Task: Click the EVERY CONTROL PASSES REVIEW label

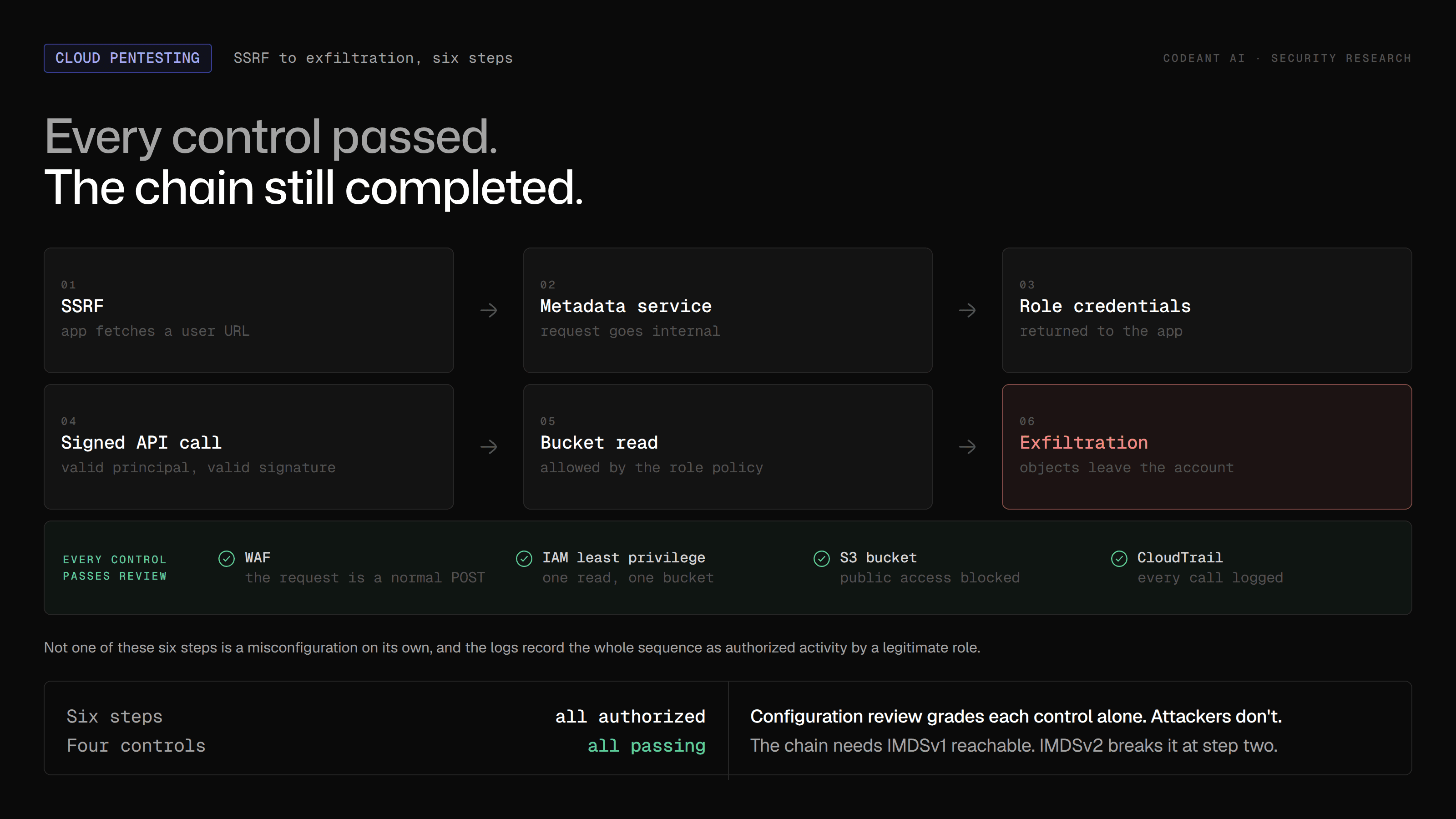Action: [115, 567]
